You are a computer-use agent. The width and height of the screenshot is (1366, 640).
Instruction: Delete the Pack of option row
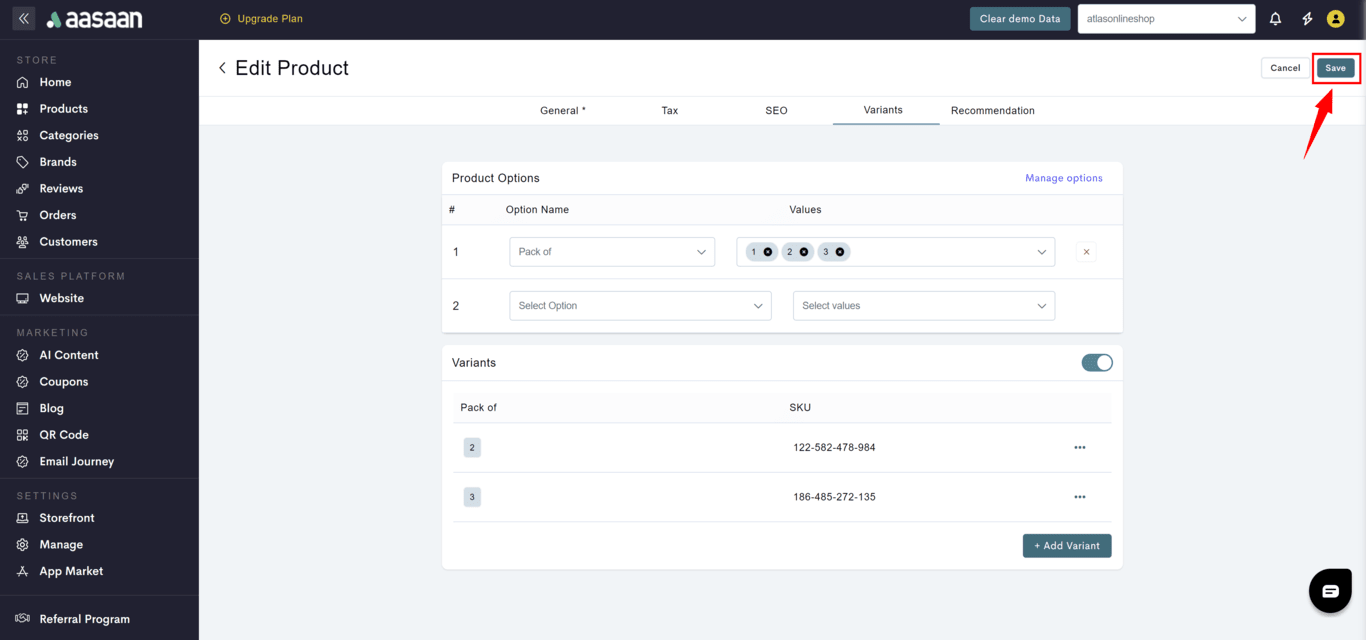(x=1087, y=252)
